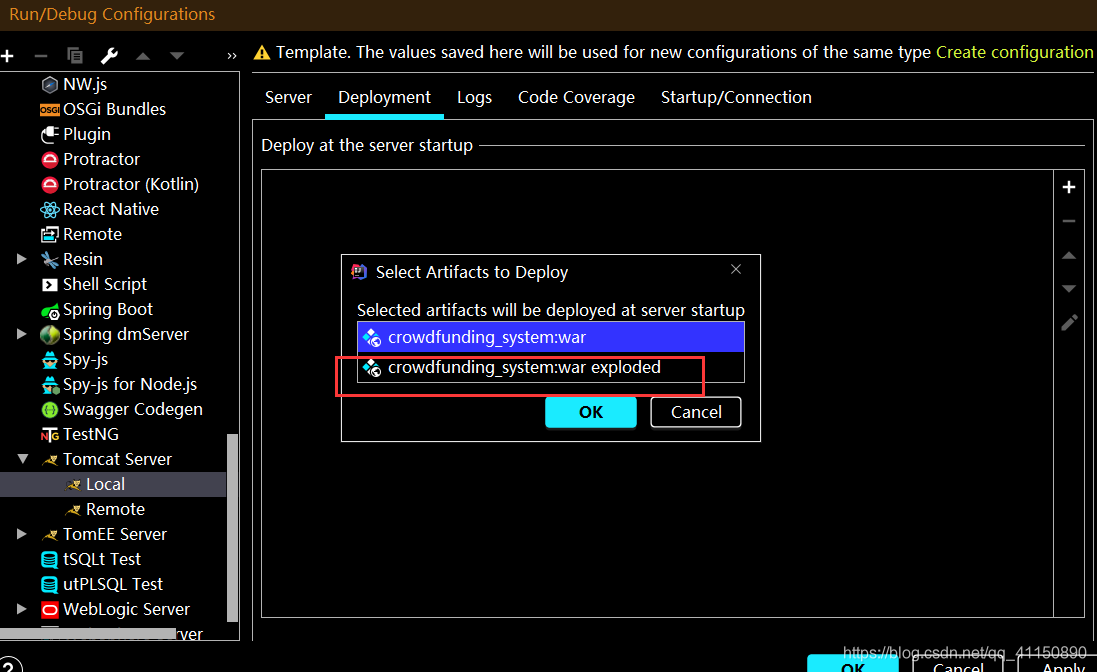1097x672 pixels.
Task: Move configuration down arrow in toolbar
Action: coord(176,56)
